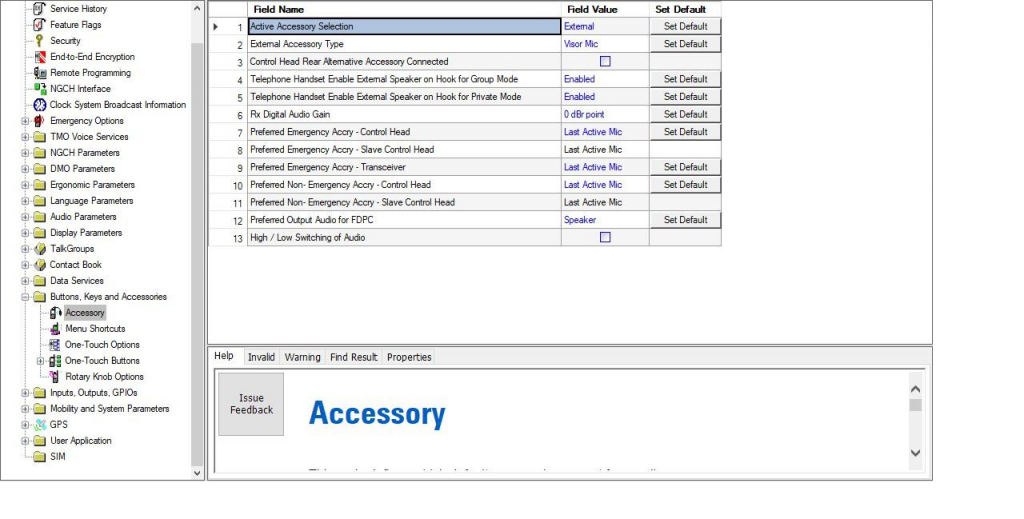Click the Data Services folder icon
This screenshot has height=519, width=1024.
pyautogui.click(x=39, y=281)
